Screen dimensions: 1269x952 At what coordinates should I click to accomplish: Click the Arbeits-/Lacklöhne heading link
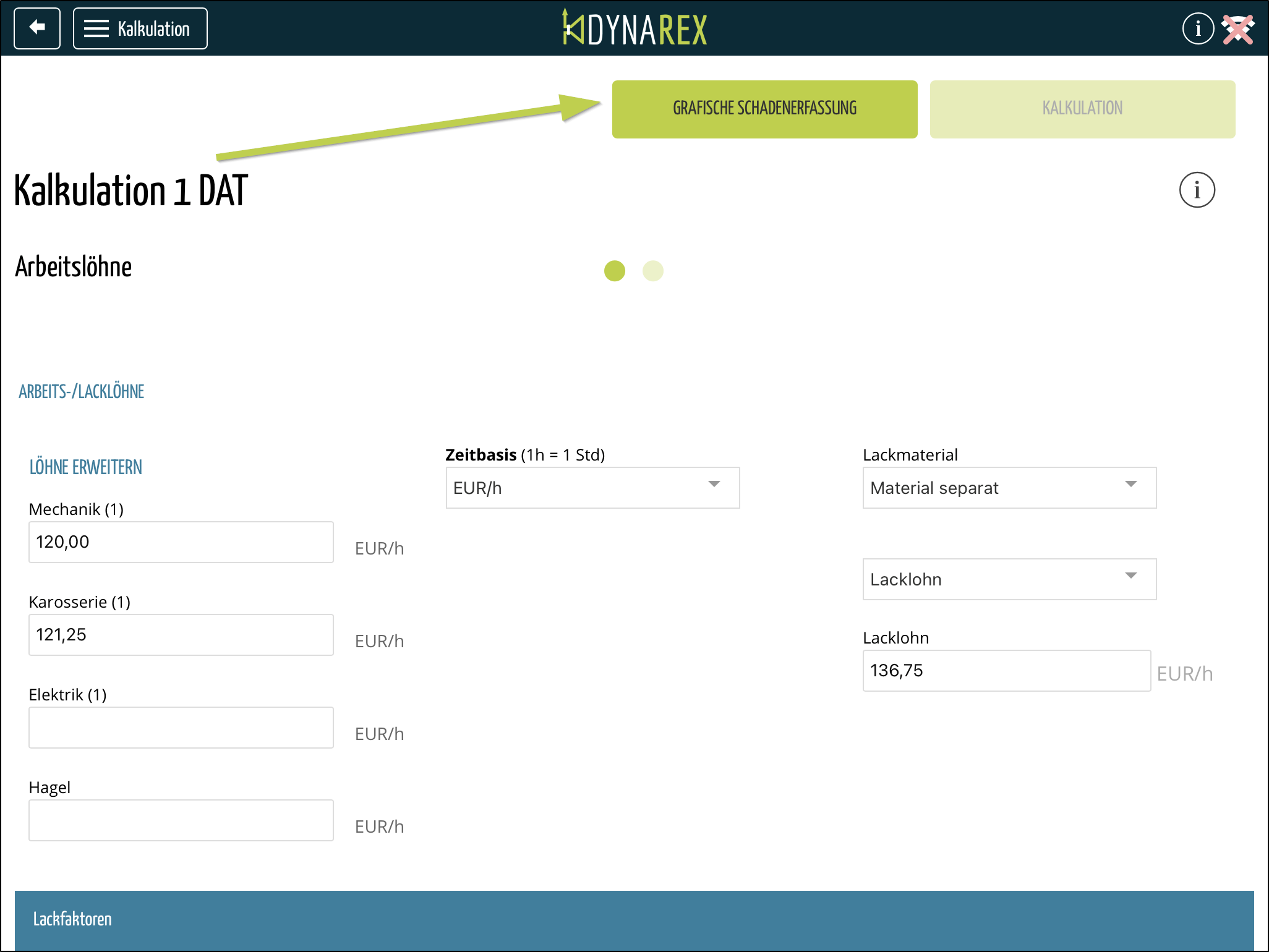[x=81, y=392]
